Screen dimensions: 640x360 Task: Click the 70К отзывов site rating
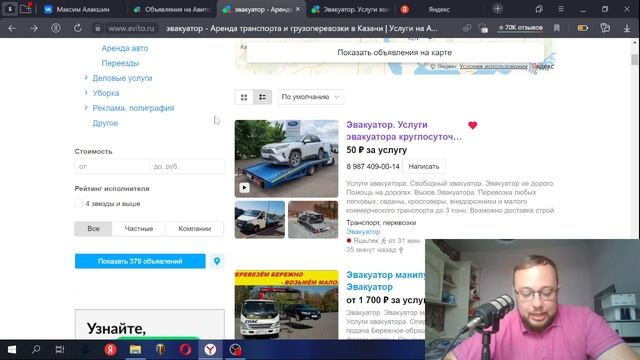pos(520,28)
